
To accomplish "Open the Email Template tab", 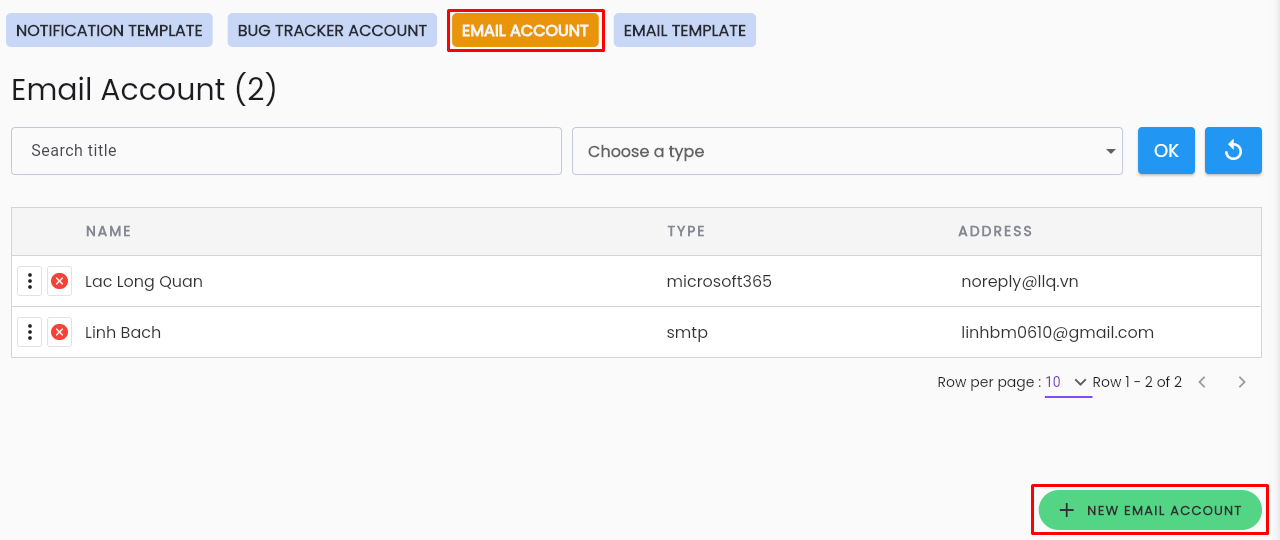I will point(685,30).
